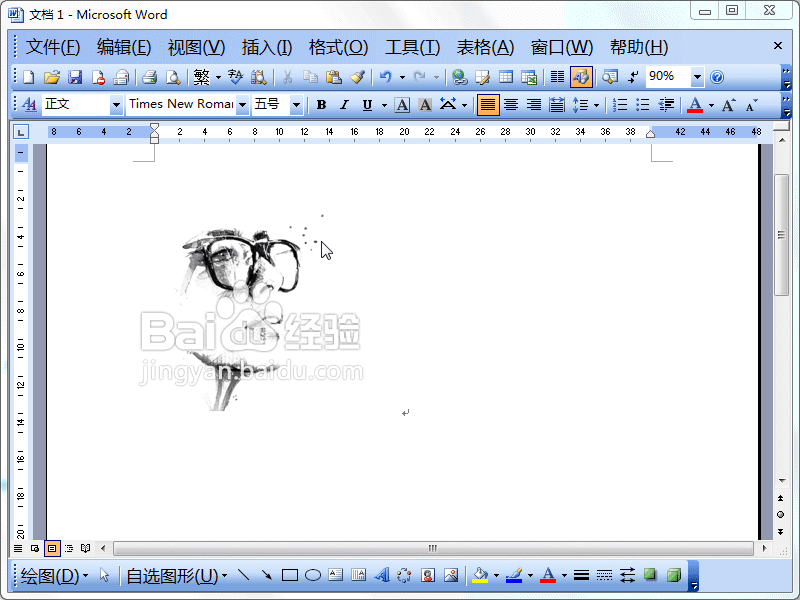Open the 绘图(D) Draw menu

[55, 576]
